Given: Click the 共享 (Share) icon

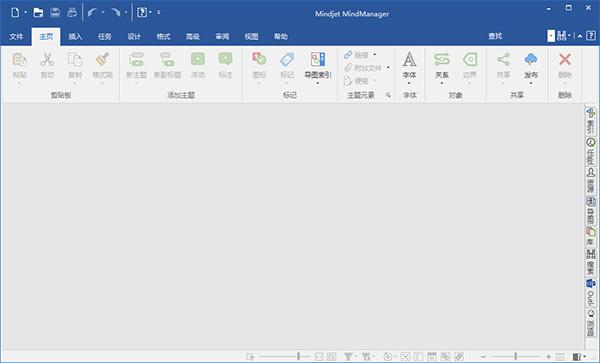Looking at the screenshot, I should point(503,59).
